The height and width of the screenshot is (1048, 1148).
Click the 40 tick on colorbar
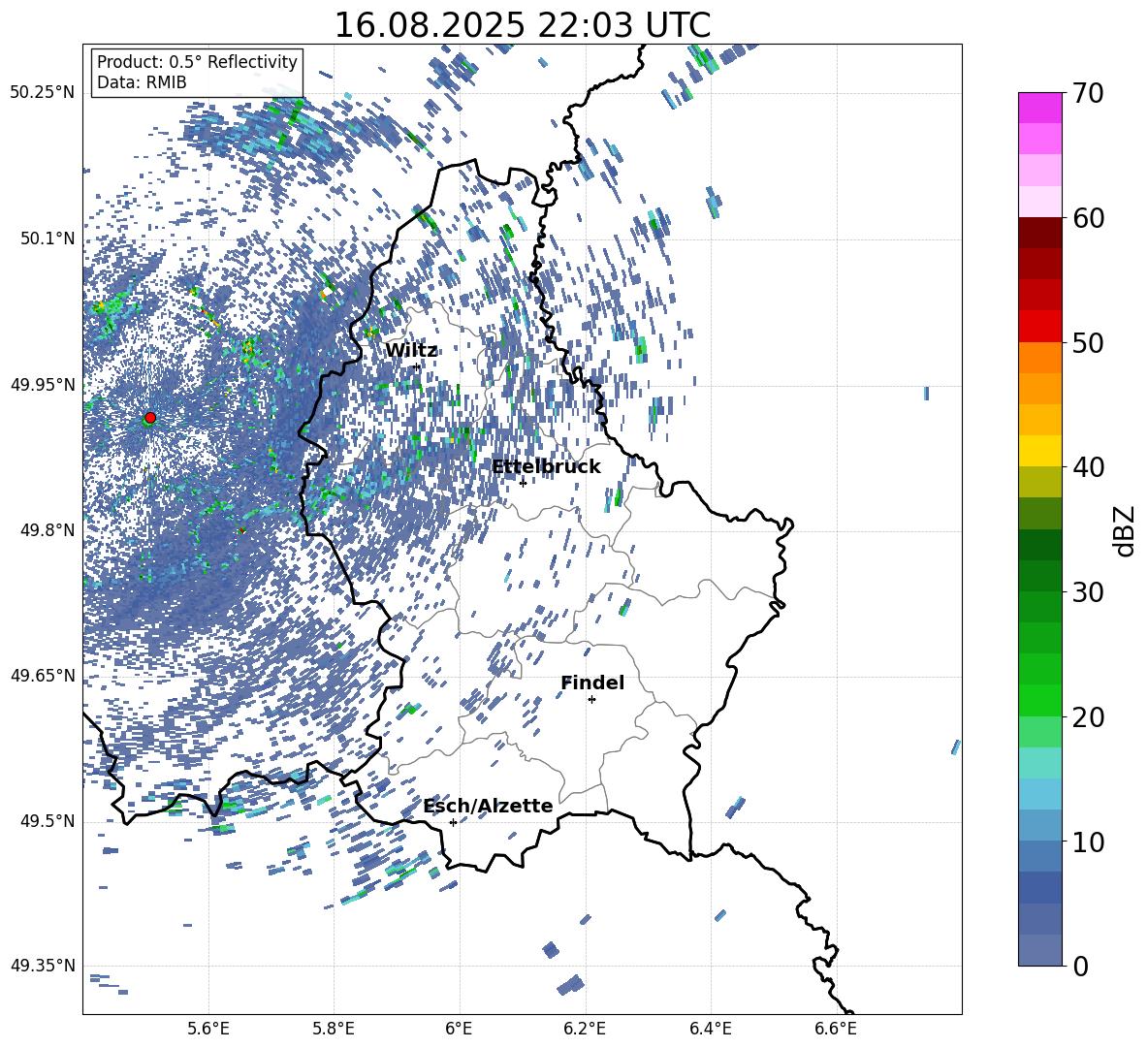[1087, 467]
